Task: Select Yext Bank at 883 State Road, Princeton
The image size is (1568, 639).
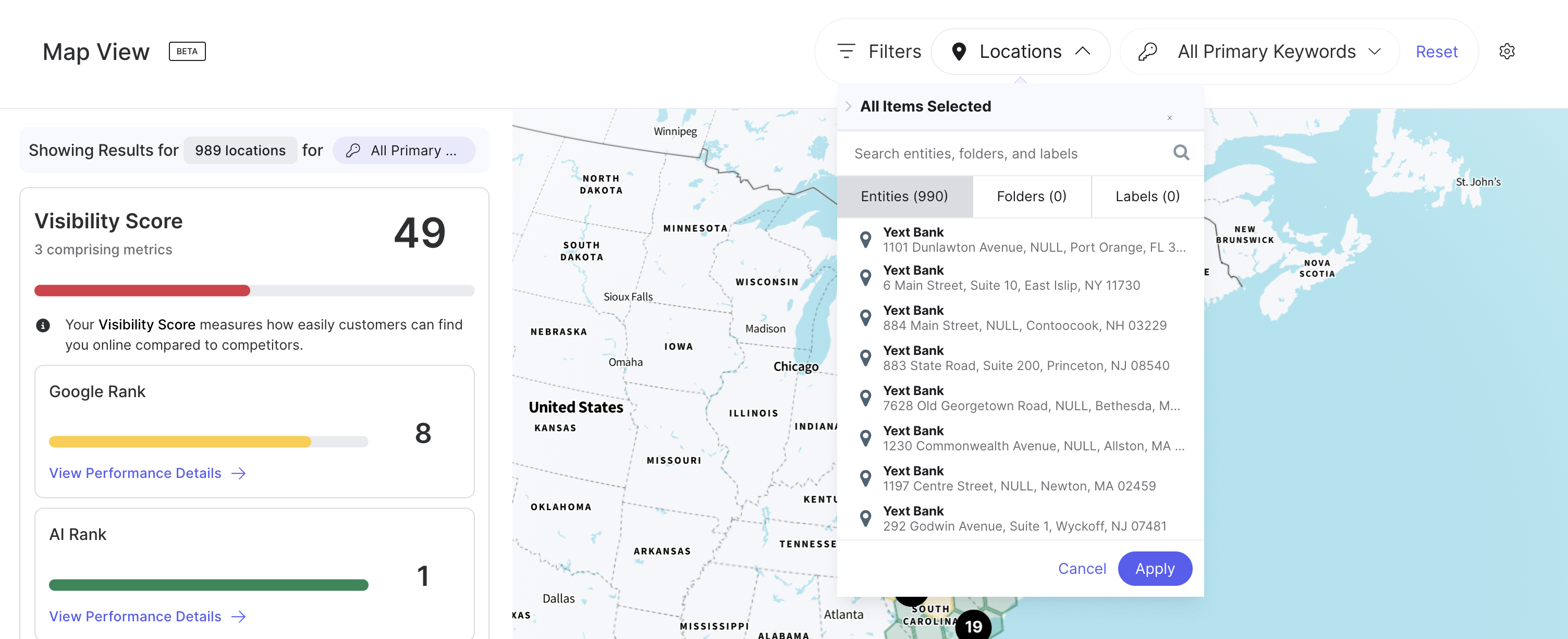Action: (1025, 359)
